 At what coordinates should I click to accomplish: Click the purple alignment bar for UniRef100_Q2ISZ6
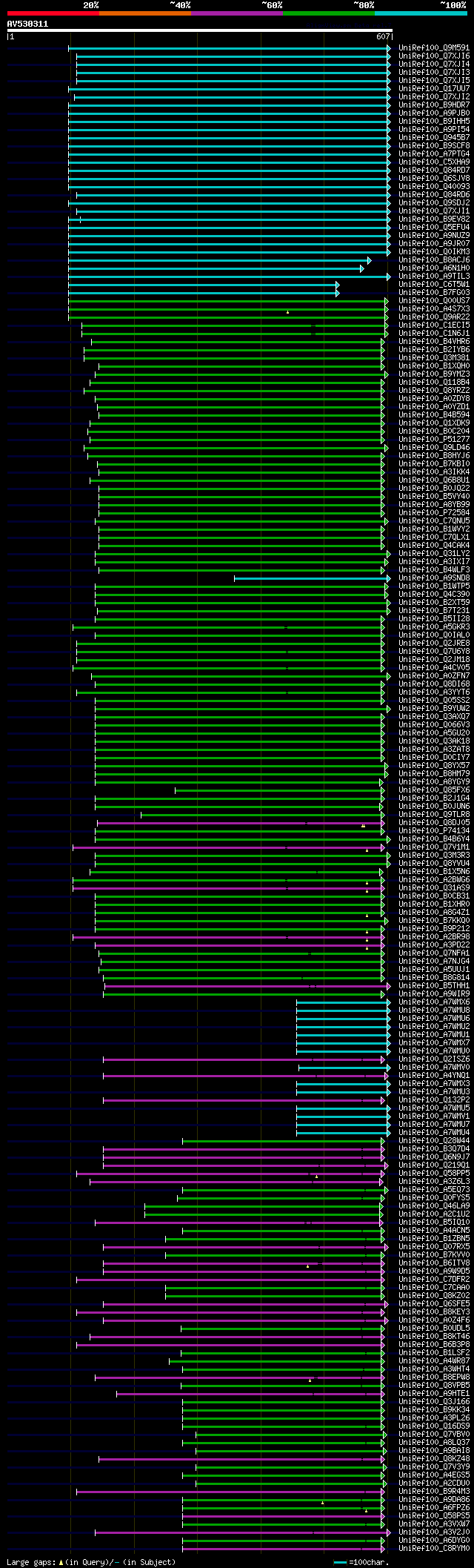coord(245,1059)
